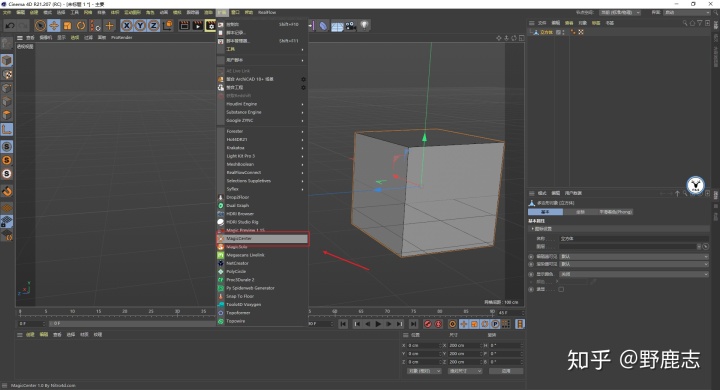720x390 pixels.
Task: Go to the end of the animation
Action: point(413,324)
